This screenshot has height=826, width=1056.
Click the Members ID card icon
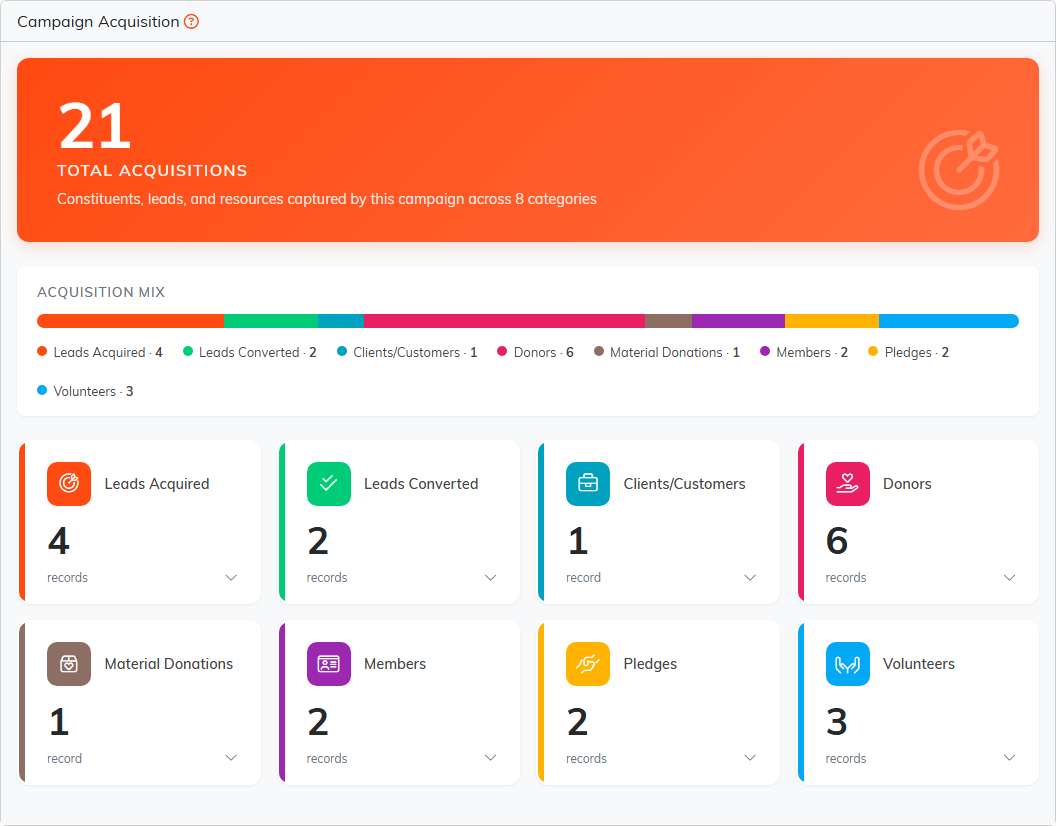pos(329,664)
